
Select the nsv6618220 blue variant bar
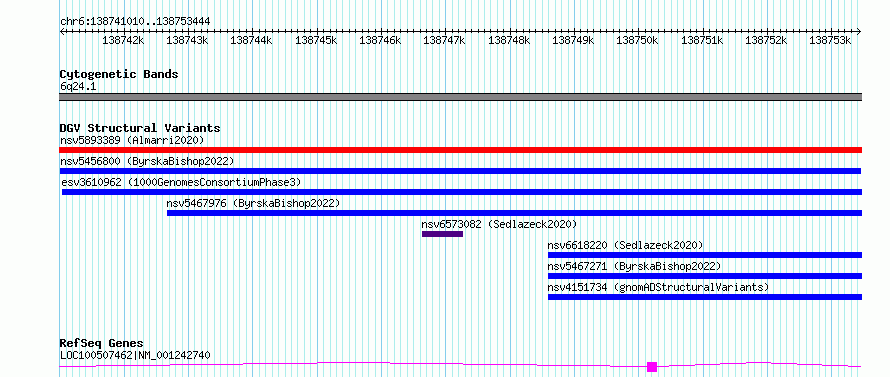coord(705,255)
